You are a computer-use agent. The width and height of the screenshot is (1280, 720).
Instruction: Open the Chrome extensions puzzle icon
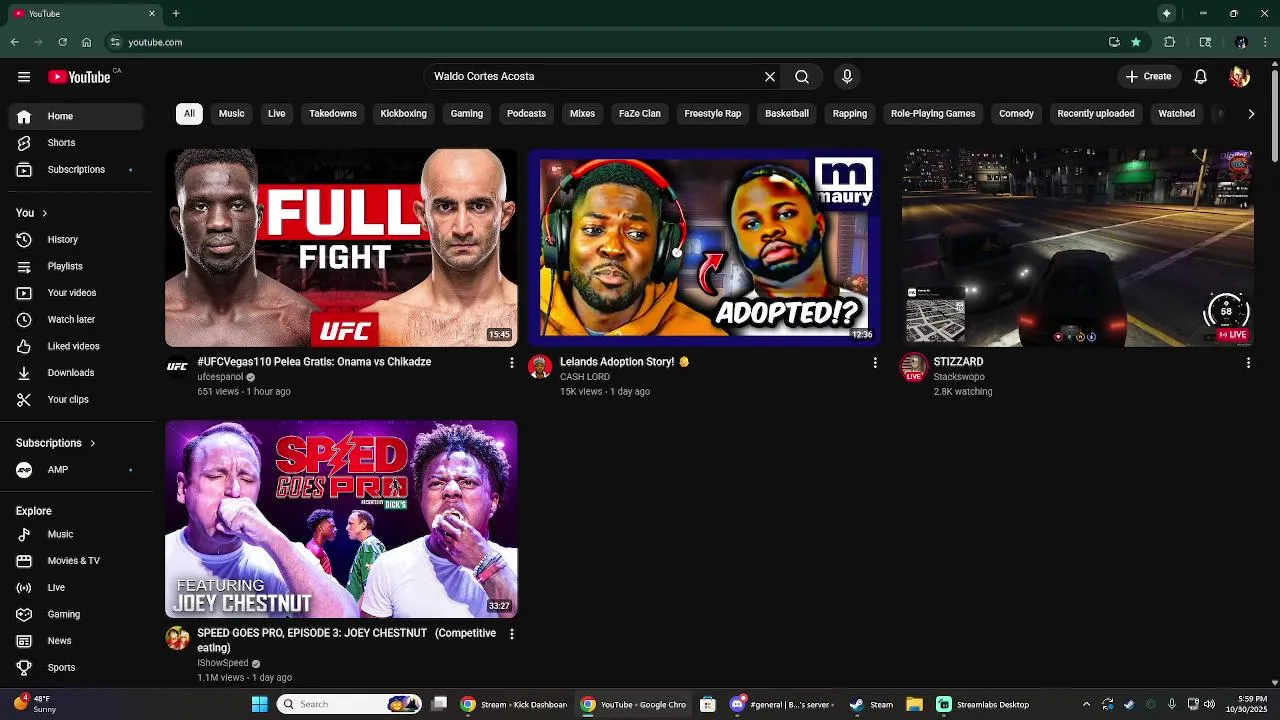click(x=1169, y=42)
